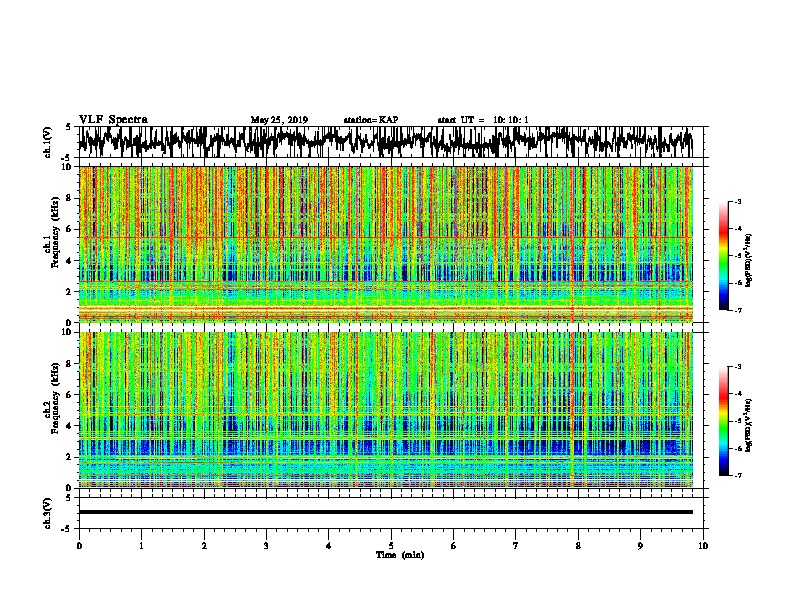The width and height of the screenshot is (792, 612).
Task: Click the "2" tick on time axis
Action: (x=204, y=545)
